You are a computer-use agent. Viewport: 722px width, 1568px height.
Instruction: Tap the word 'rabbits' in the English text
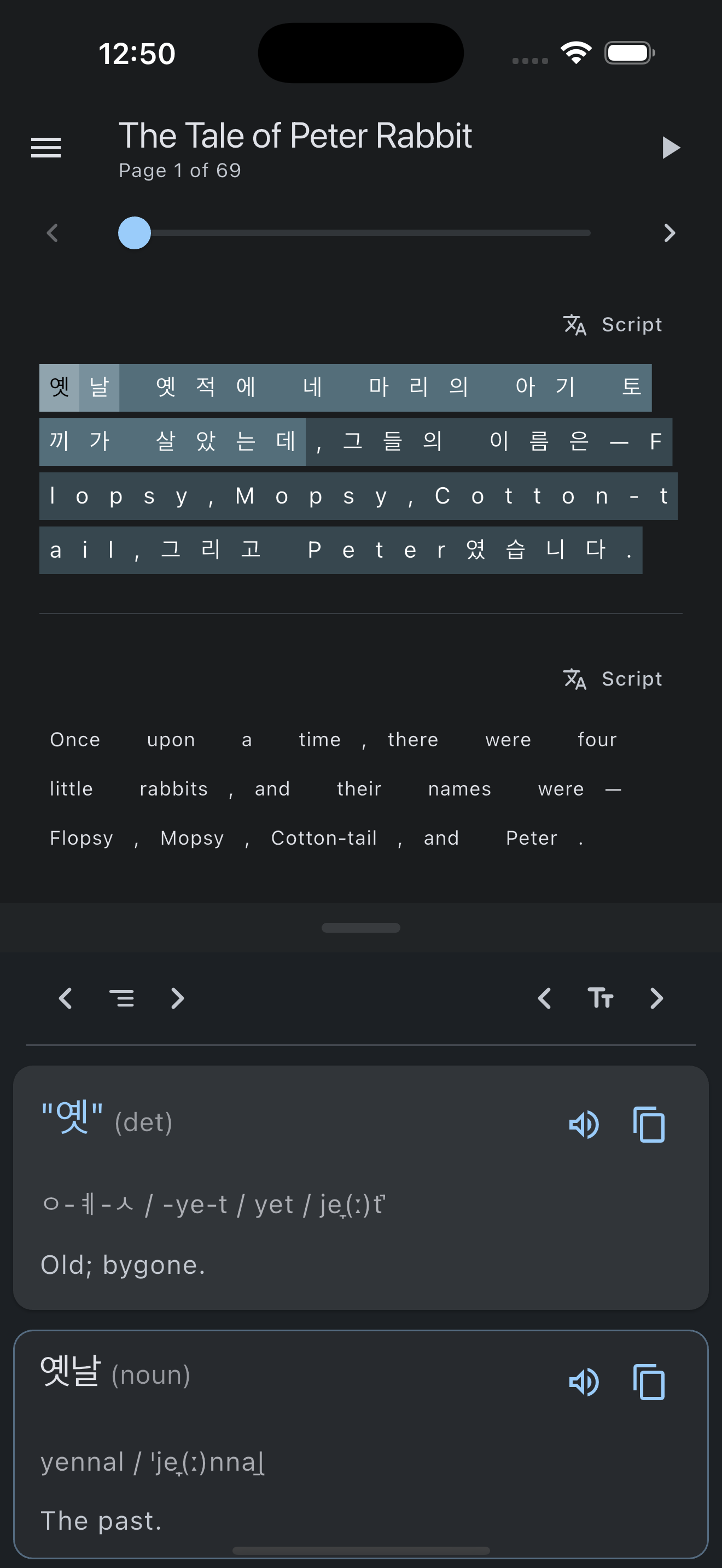[173, 789]
